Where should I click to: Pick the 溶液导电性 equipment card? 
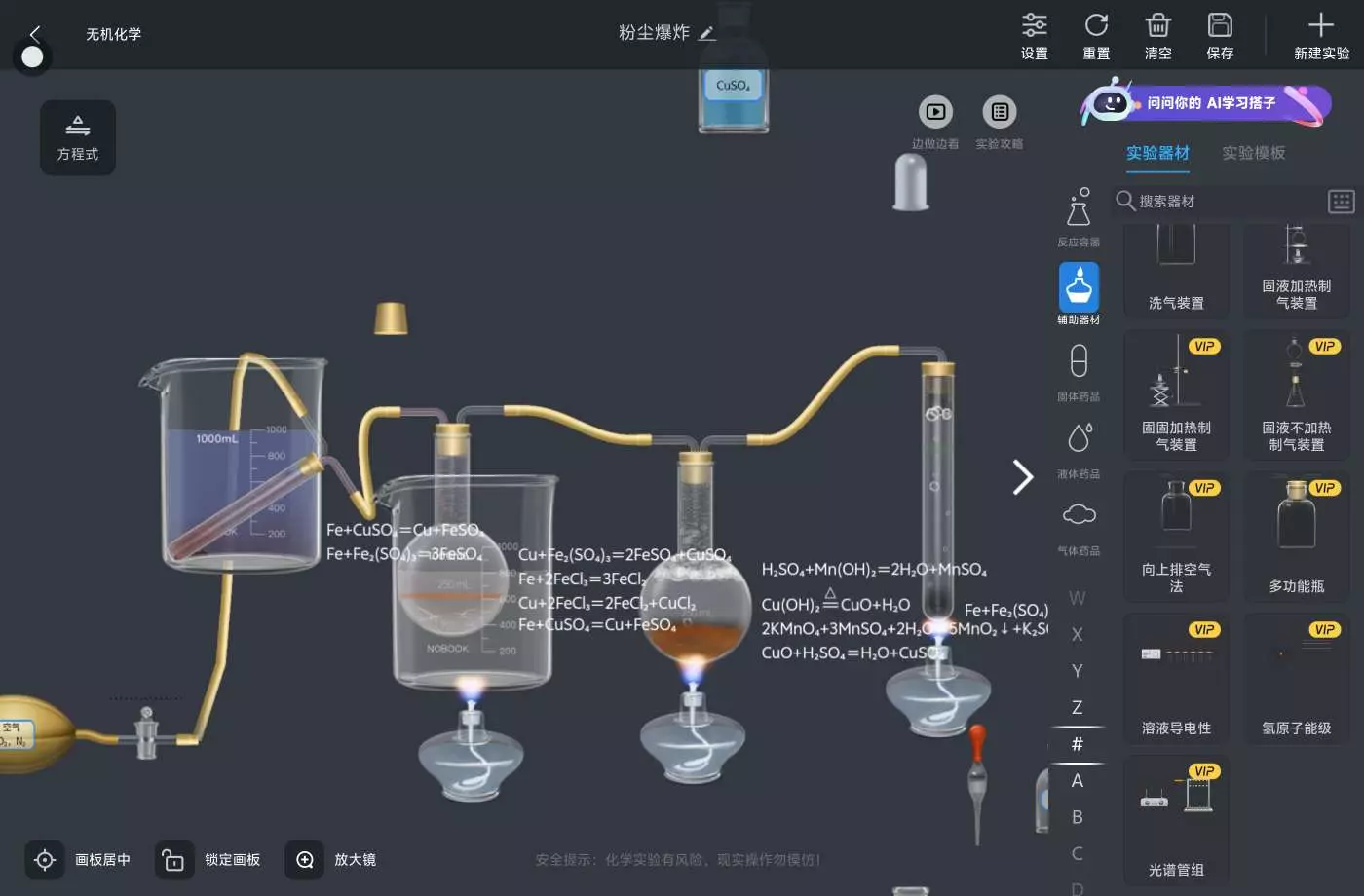coord(1176,678)
